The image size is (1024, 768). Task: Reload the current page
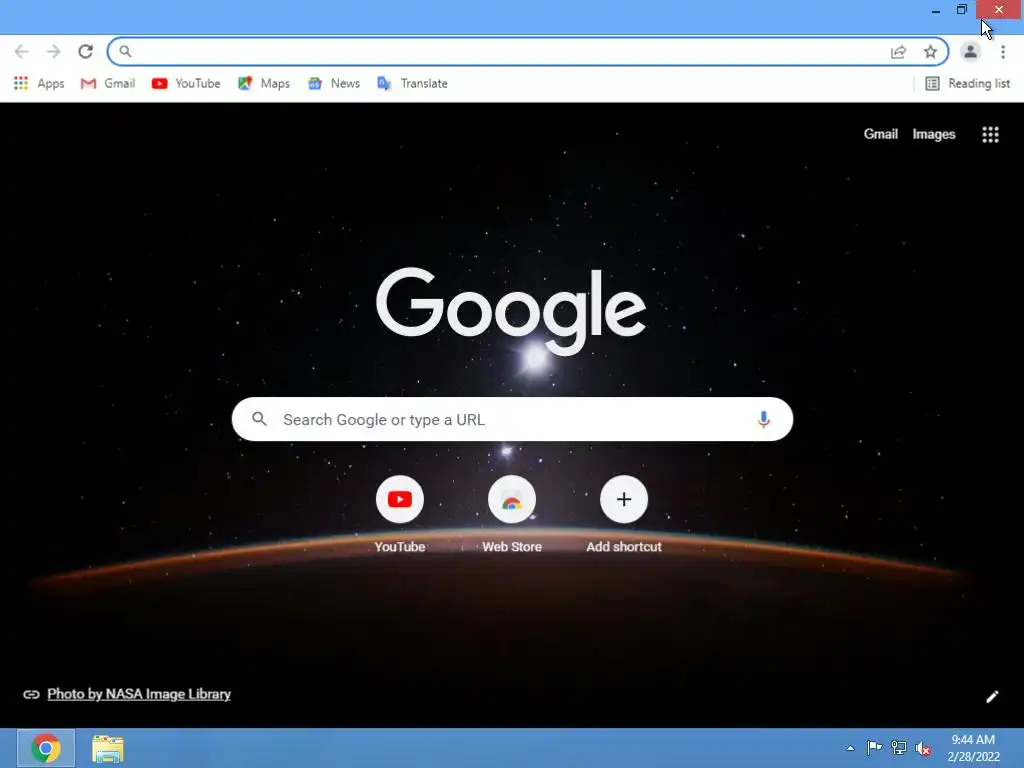point(86,52)
